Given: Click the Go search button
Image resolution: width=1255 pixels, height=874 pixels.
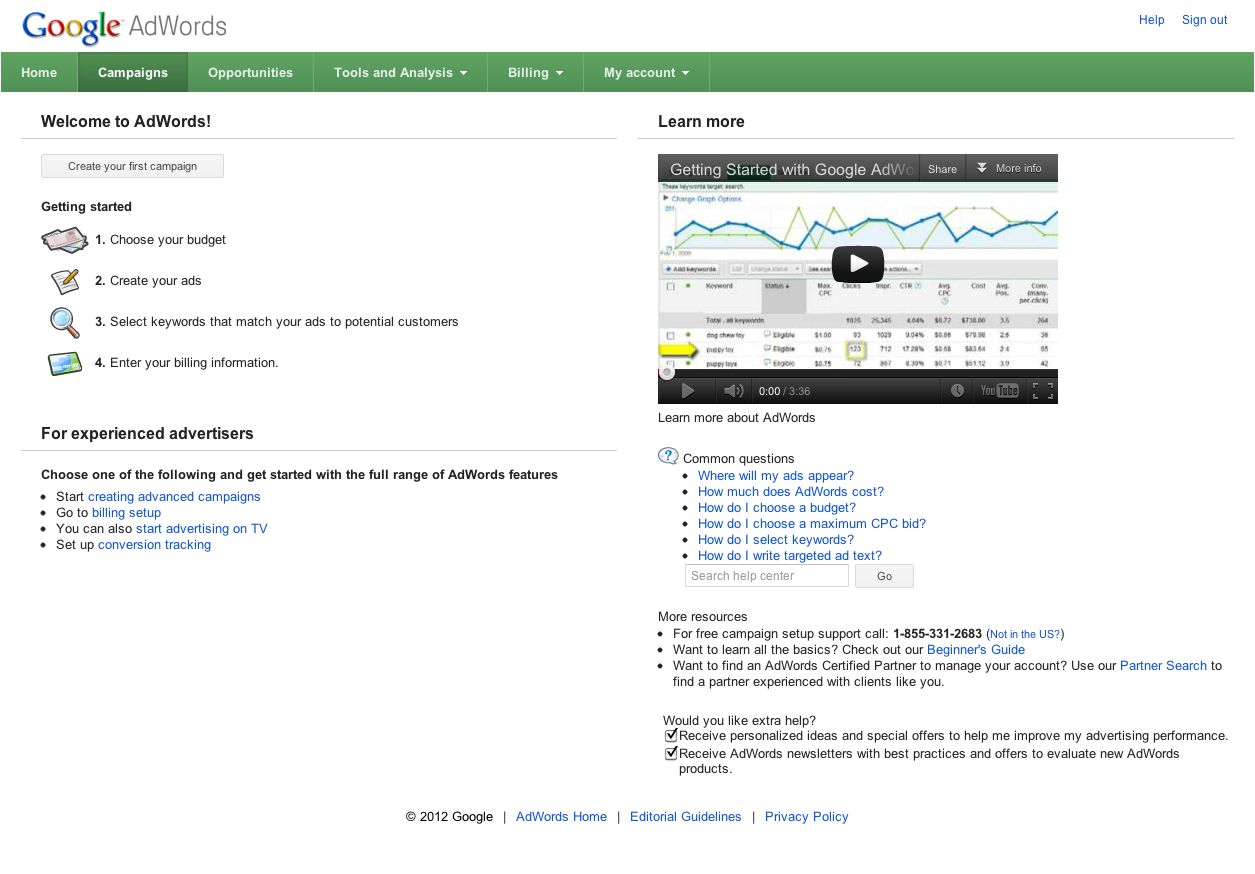Looking at the screenshot, I should click(884, 576).
